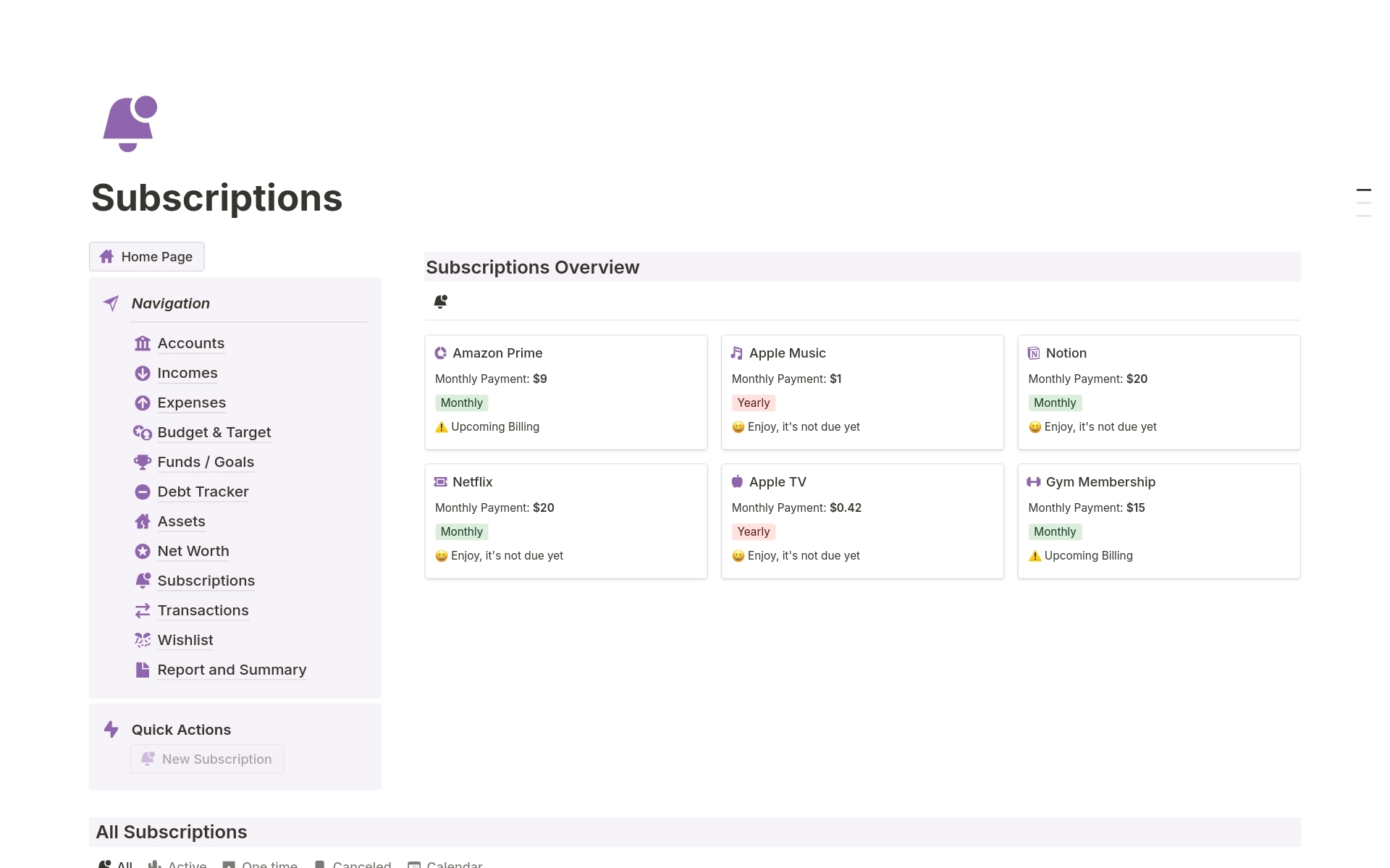1390x868 pixels.
Task: Click the bank icon beside Accounts
Action: [x=143, y=343]
